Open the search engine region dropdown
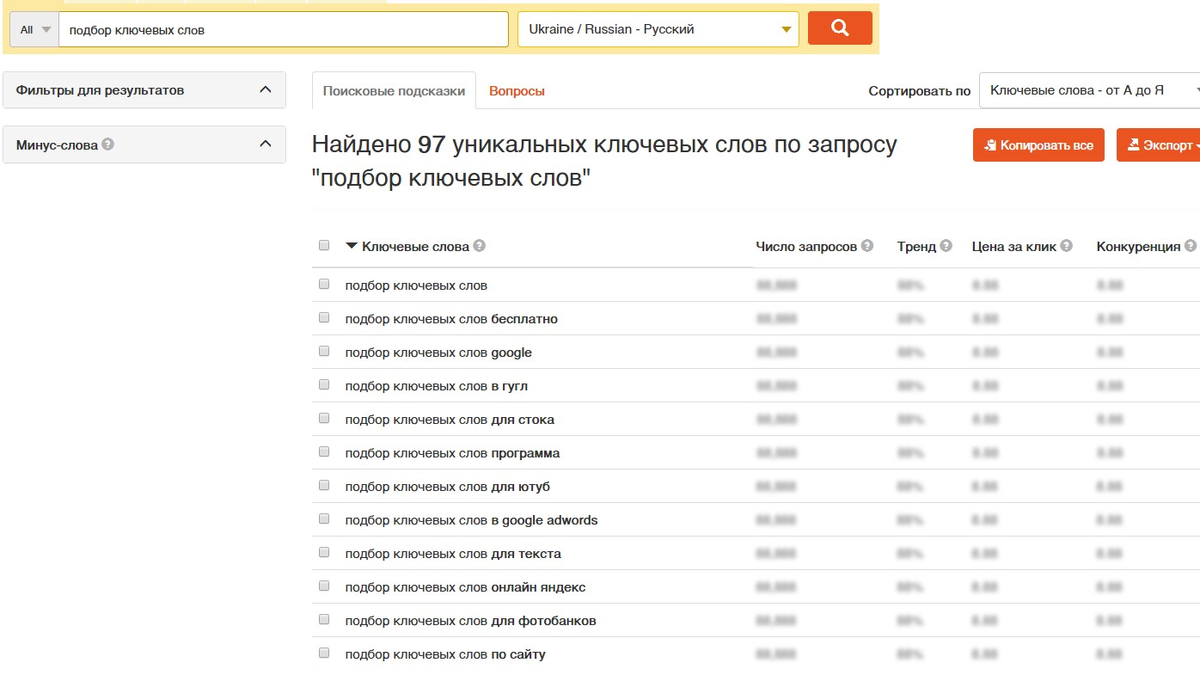Screen dimensions: 1200x675 pos(655,28)
